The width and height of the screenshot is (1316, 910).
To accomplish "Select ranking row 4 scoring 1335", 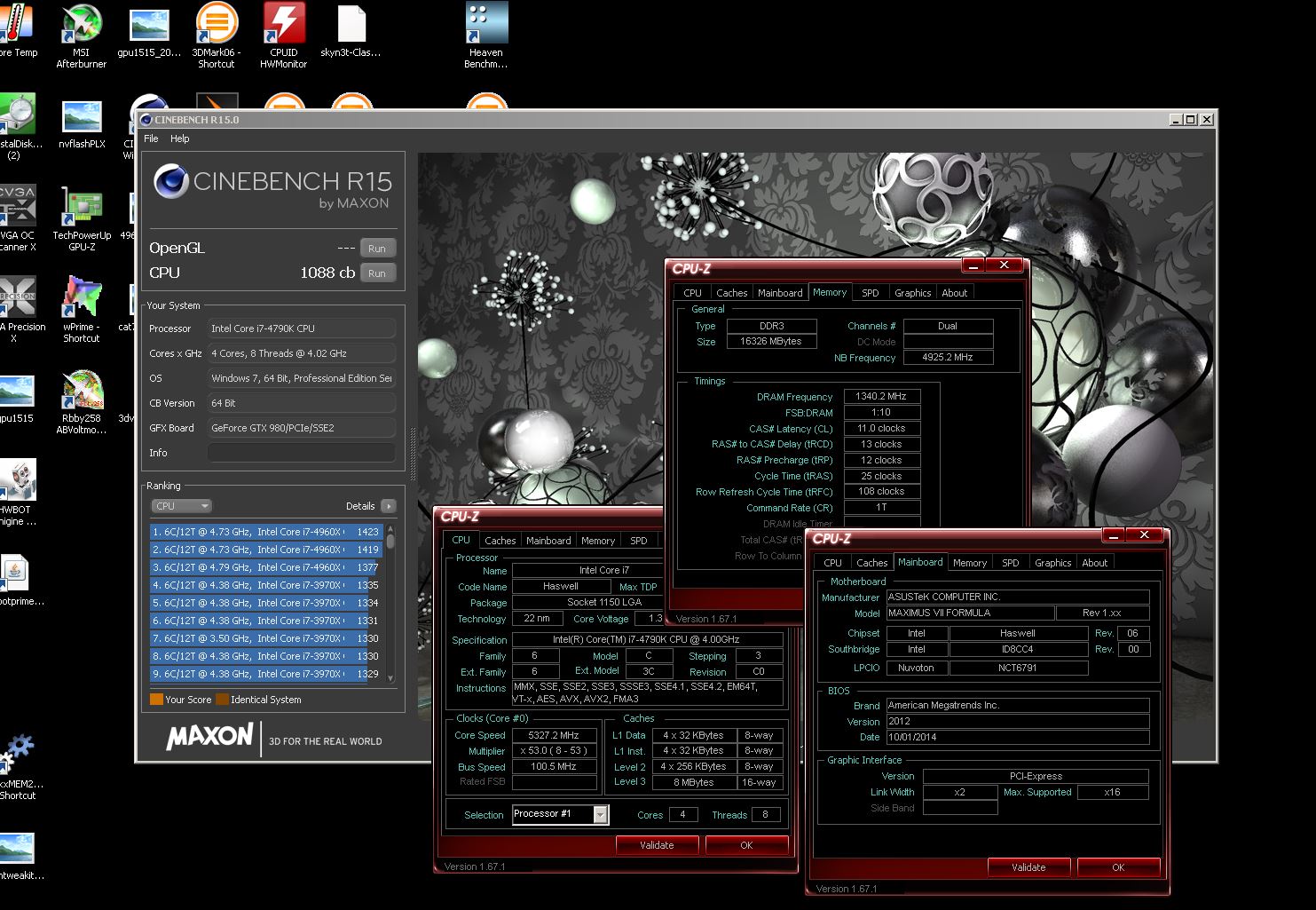I will point(266,585).
